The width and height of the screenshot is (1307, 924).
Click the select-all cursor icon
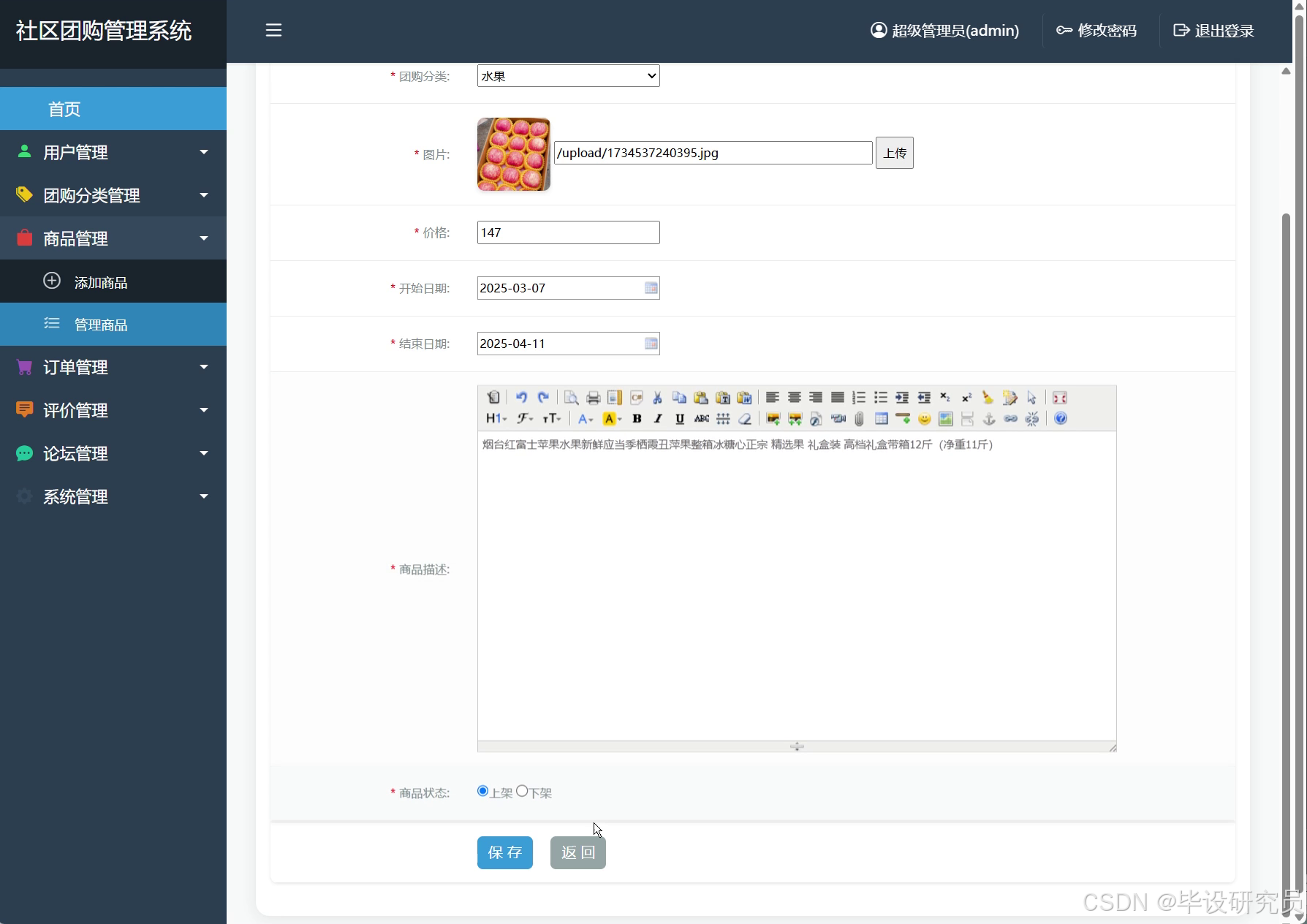(x=1031, y=398)
